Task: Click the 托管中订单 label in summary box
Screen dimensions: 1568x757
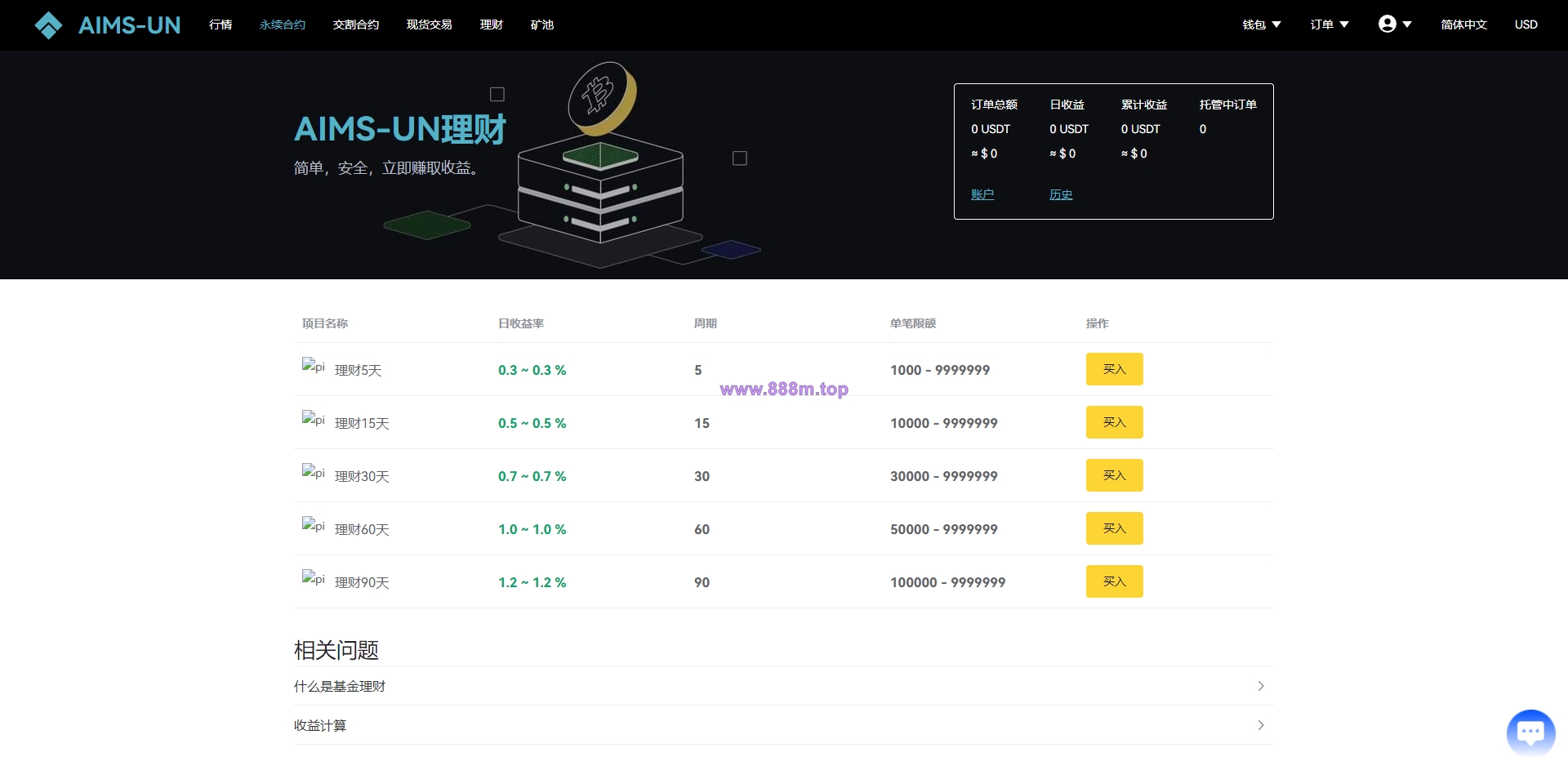Action: coord(1227,105)
